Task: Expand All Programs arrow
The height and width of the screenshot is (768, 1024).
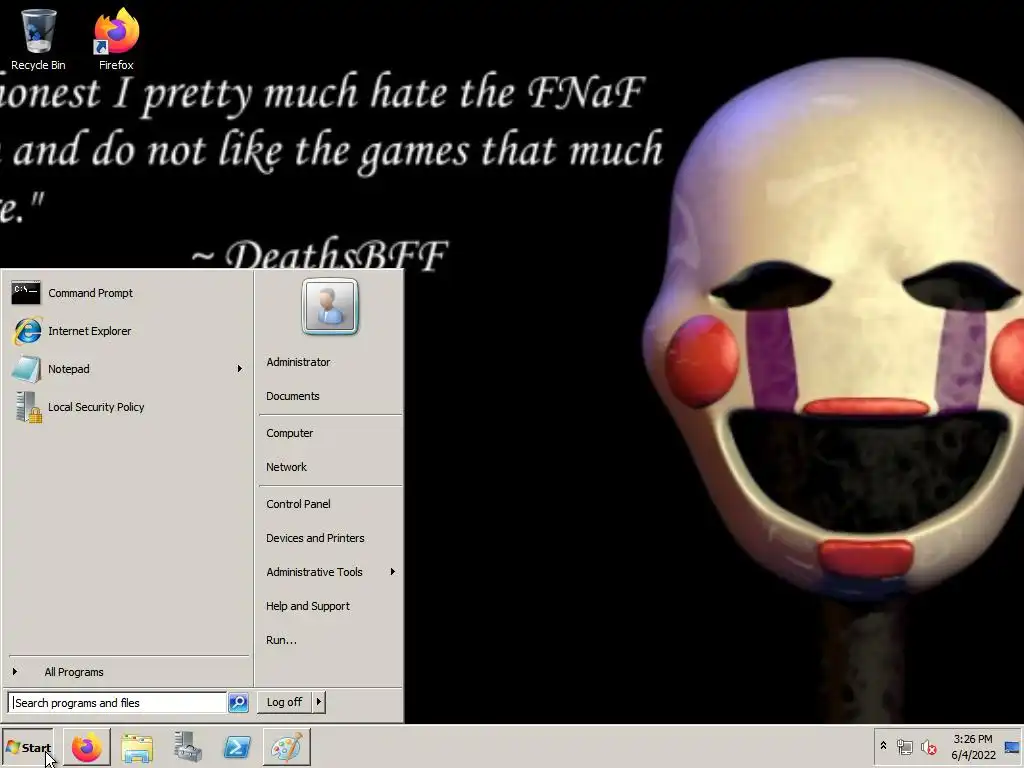Action: pos(14,671)
